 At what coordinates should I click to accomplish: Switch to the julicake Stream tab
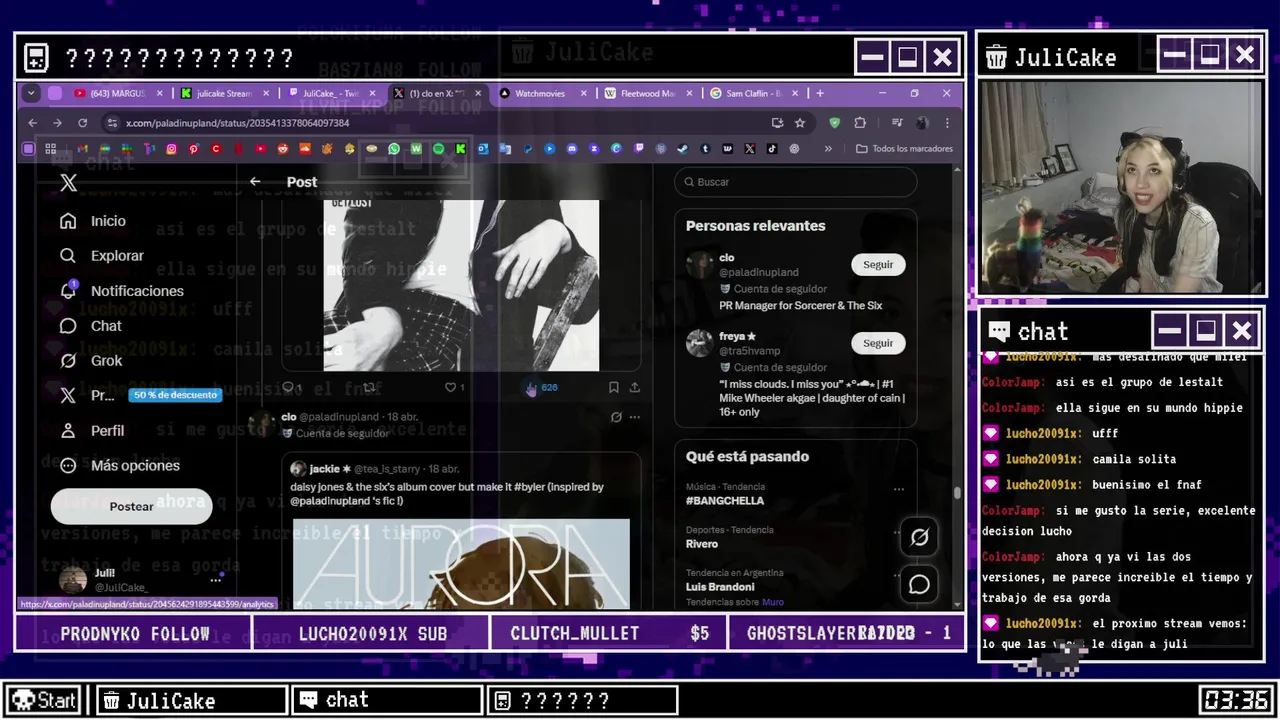point(224,93)
